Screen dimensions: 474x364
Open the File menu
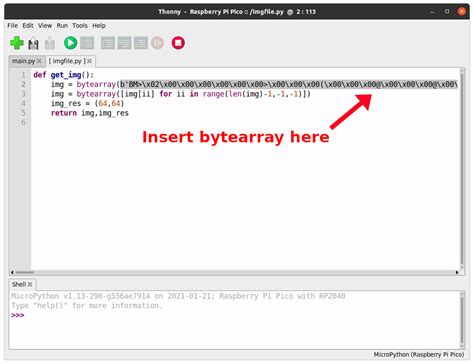13,26
